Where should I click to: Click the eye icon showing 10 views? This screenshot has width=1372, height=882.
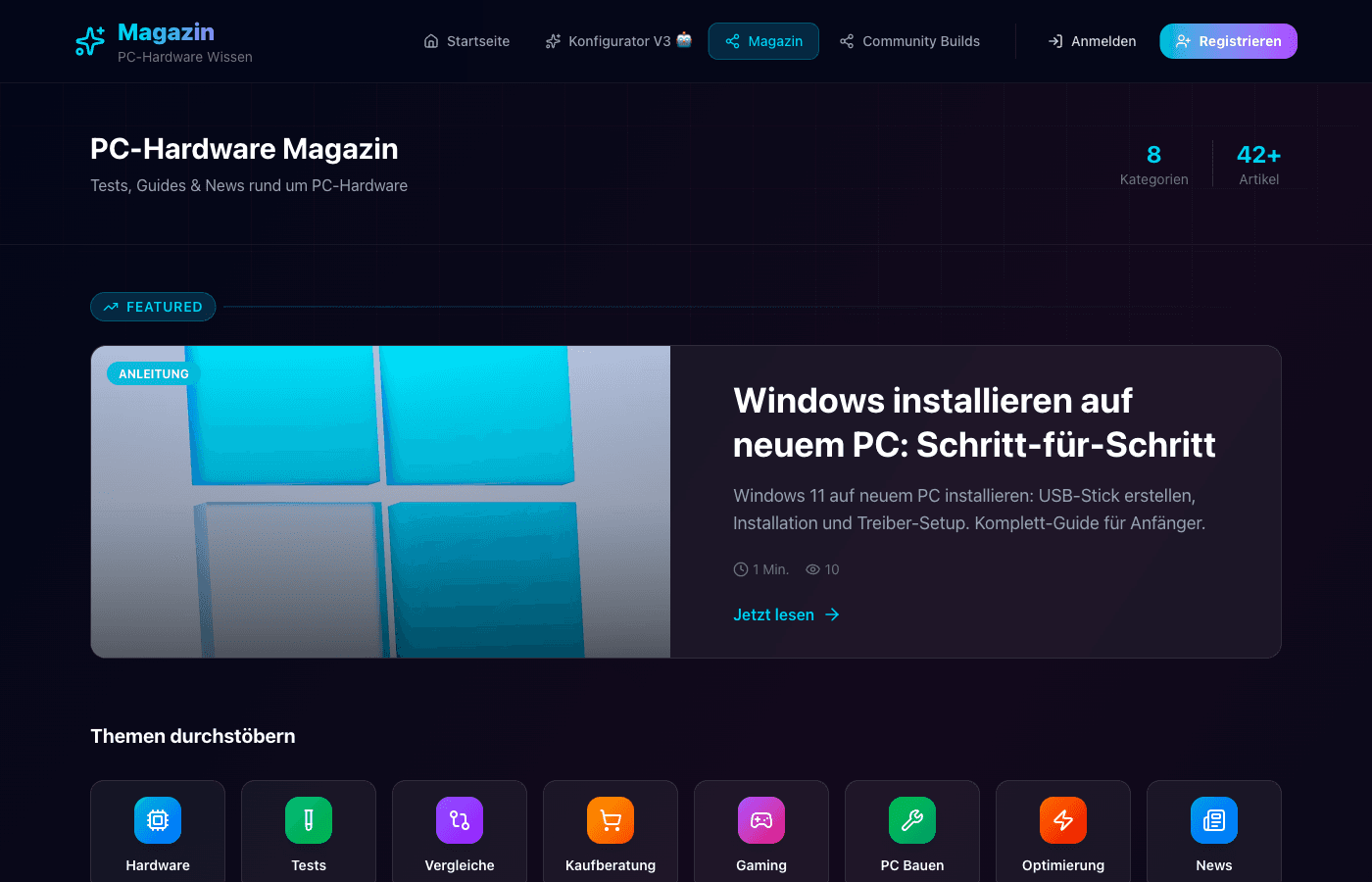pos(811,568)
